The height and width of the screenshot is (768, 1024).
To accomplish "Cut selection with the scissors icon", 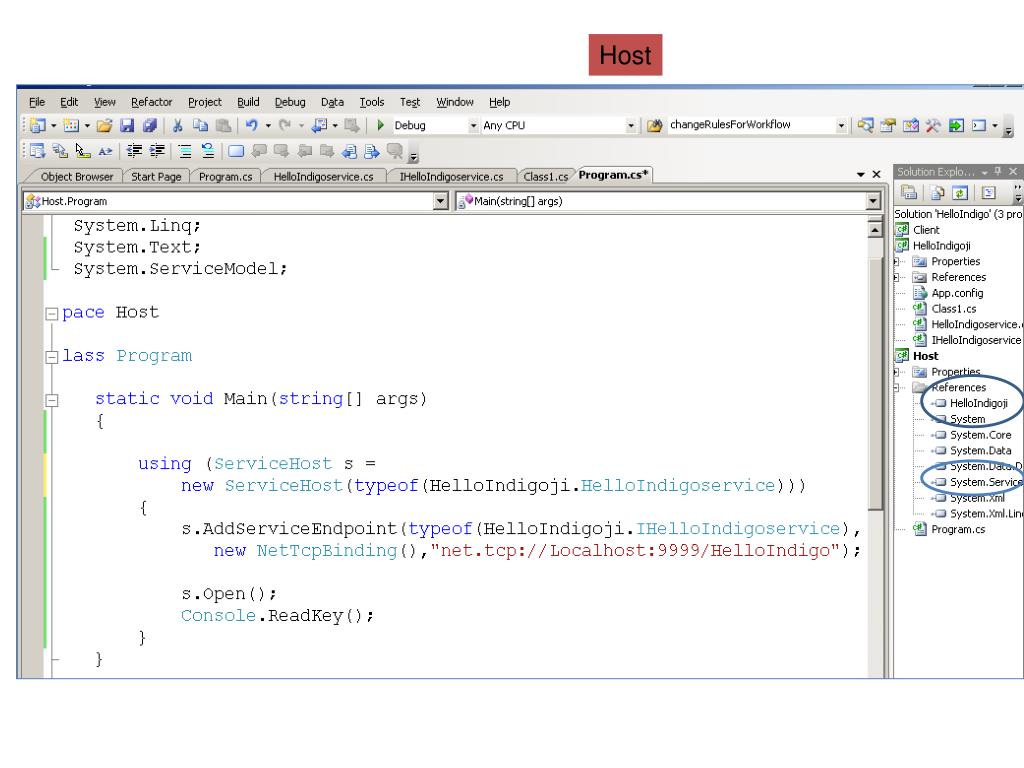I will coord(178,125).
